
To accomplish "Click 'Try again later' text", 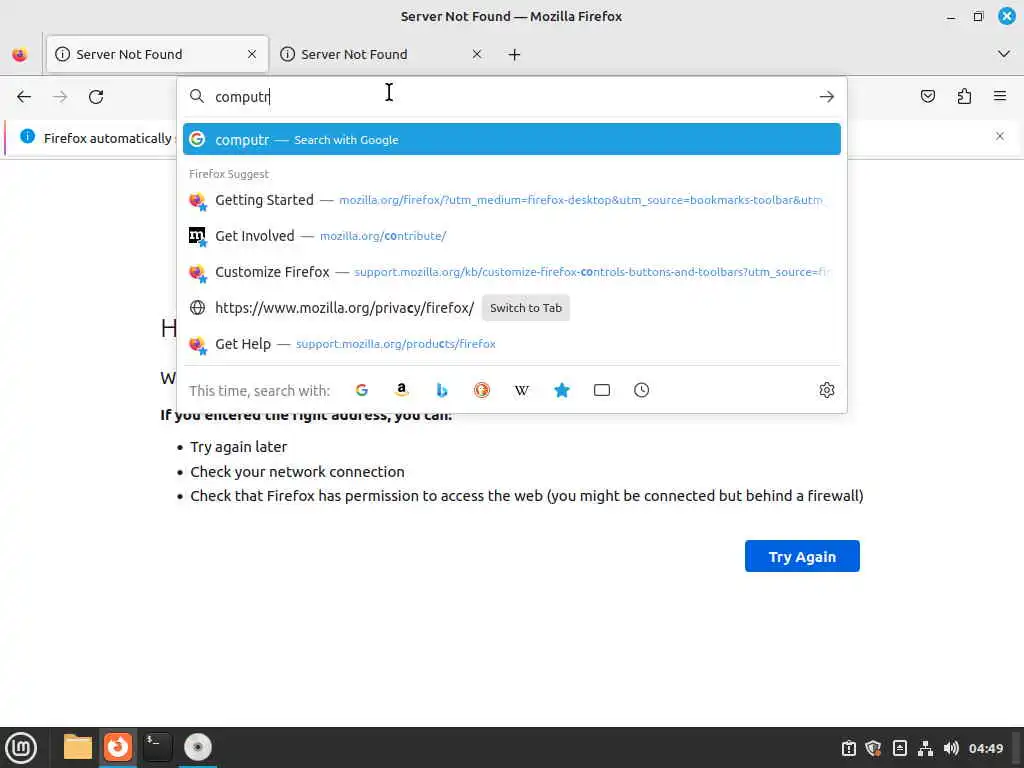I will click(x=238, y=447).
